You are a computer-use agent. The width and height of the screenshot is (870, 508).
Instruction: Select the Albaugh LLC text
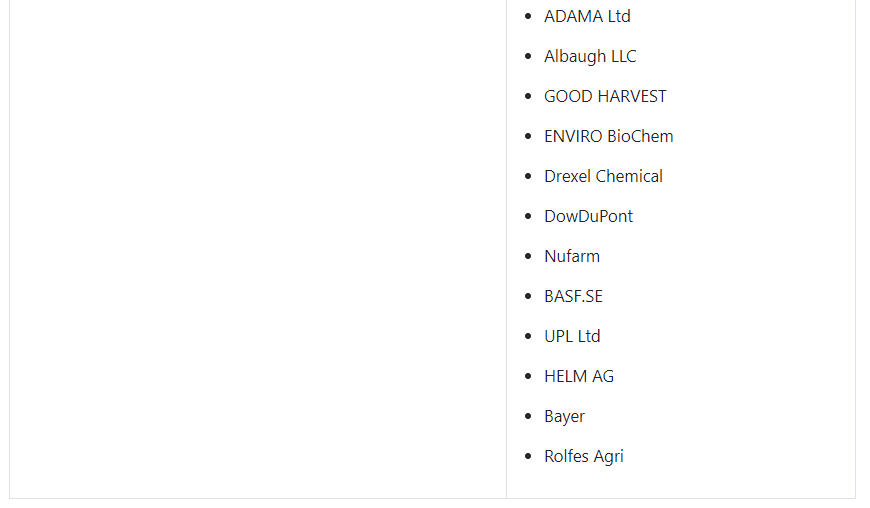(590, 57)
